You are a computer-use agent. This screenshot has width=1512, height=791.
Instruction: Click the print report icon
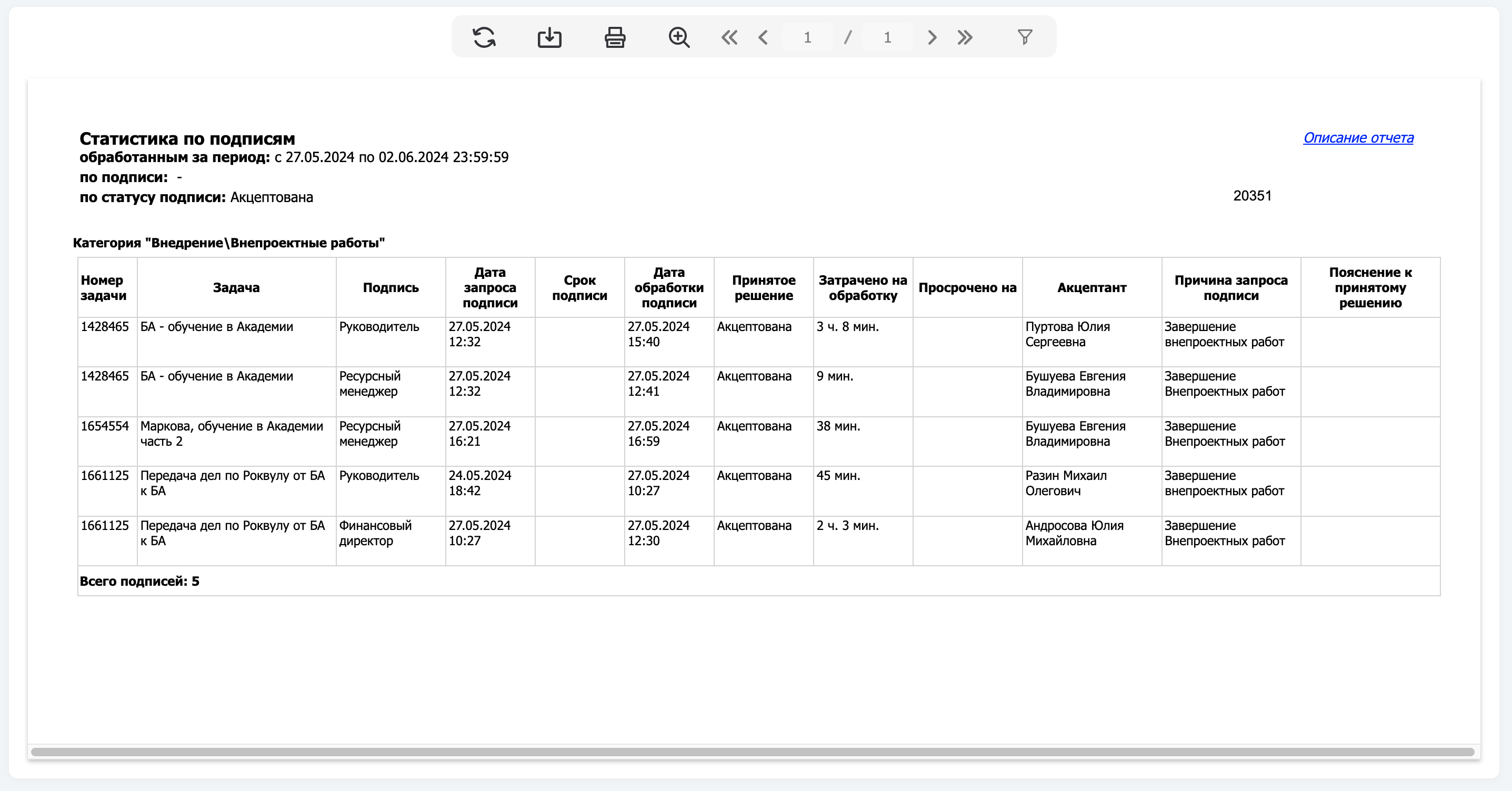coord(615,37)
